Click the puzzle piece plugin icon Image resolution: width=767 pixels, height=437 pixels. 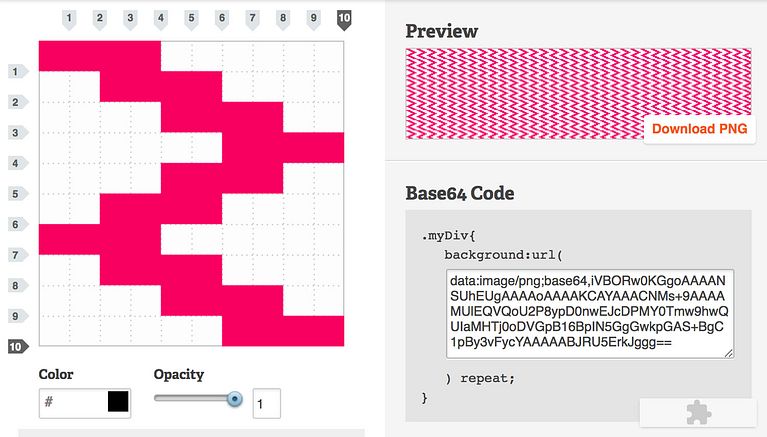point(698,413)
